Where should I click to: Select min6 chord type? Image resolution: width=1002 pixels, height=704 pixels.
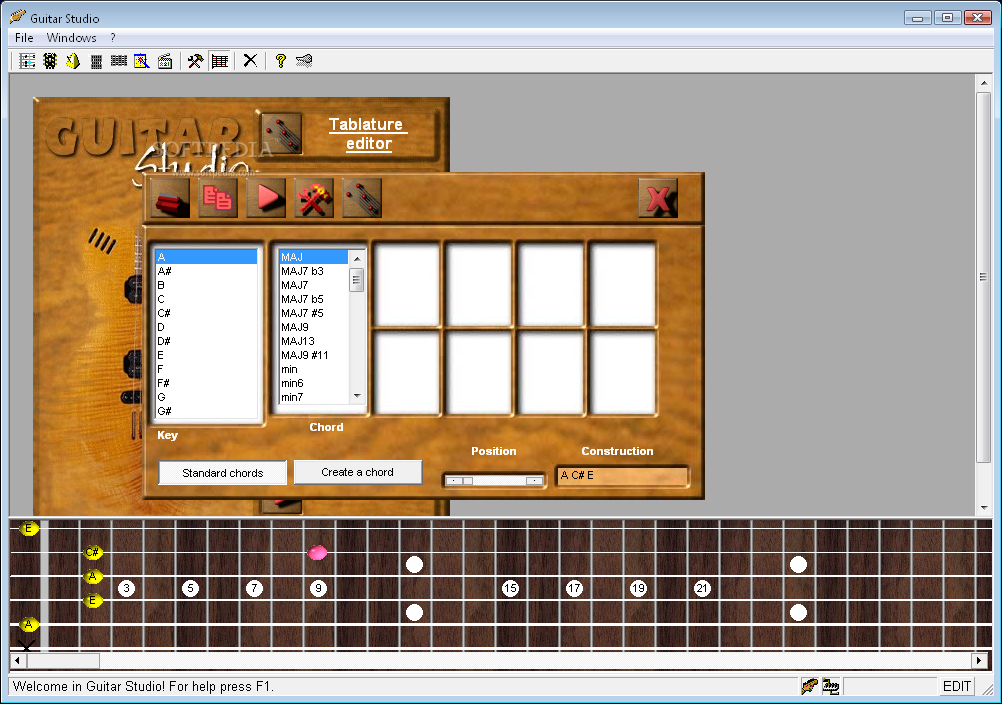(314, 383)
